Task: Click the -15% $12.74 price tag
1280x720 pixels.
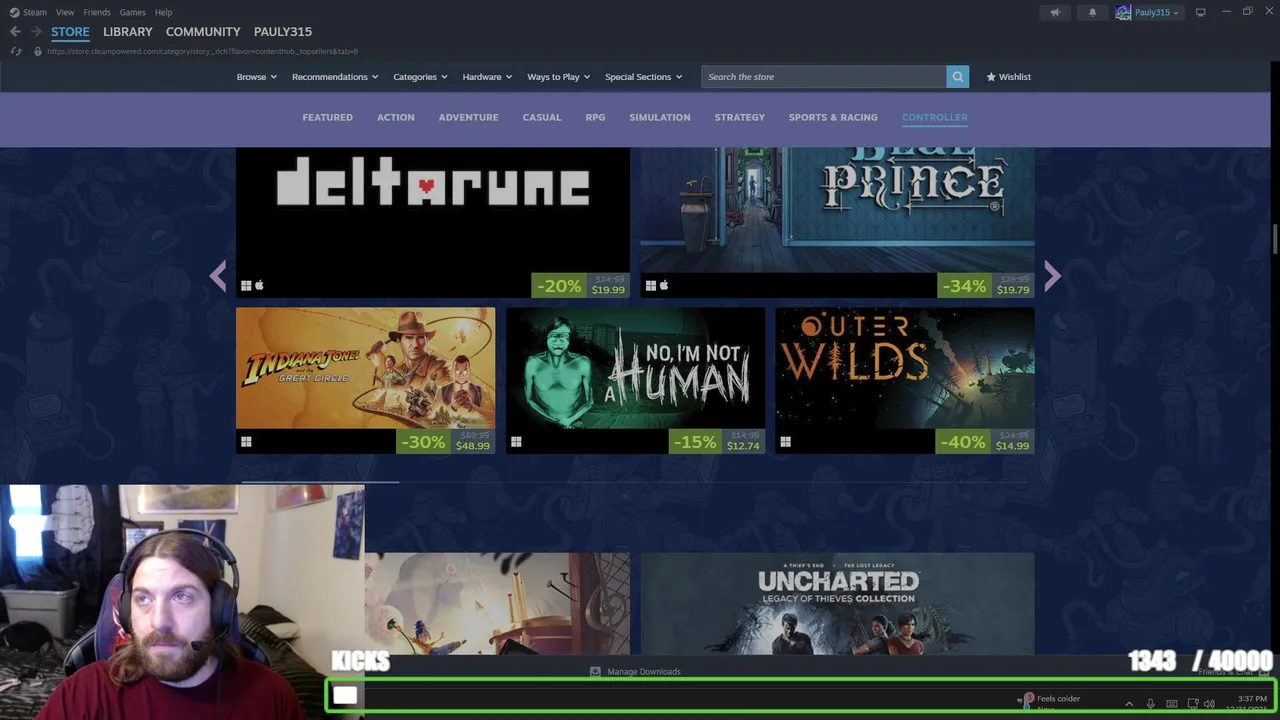Action: point(716,442)
